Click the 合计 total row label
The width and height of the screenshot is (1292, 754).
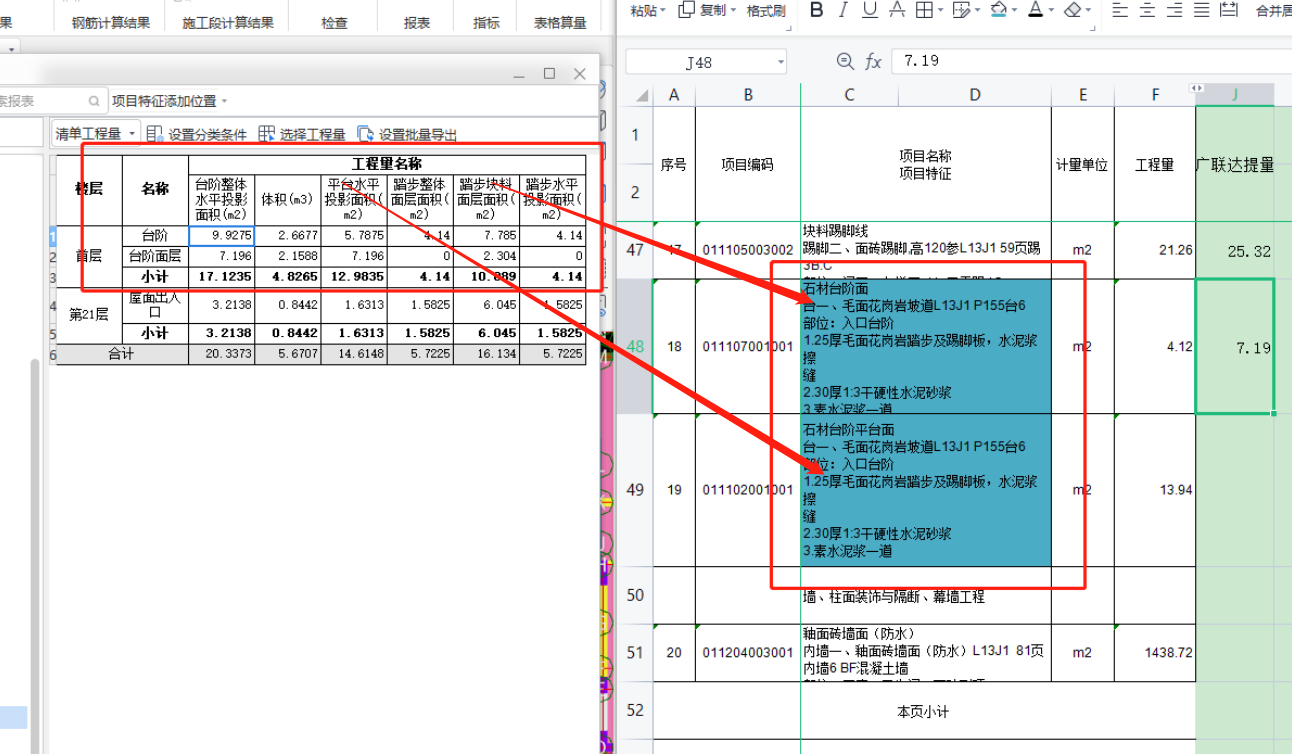point(122,354)
